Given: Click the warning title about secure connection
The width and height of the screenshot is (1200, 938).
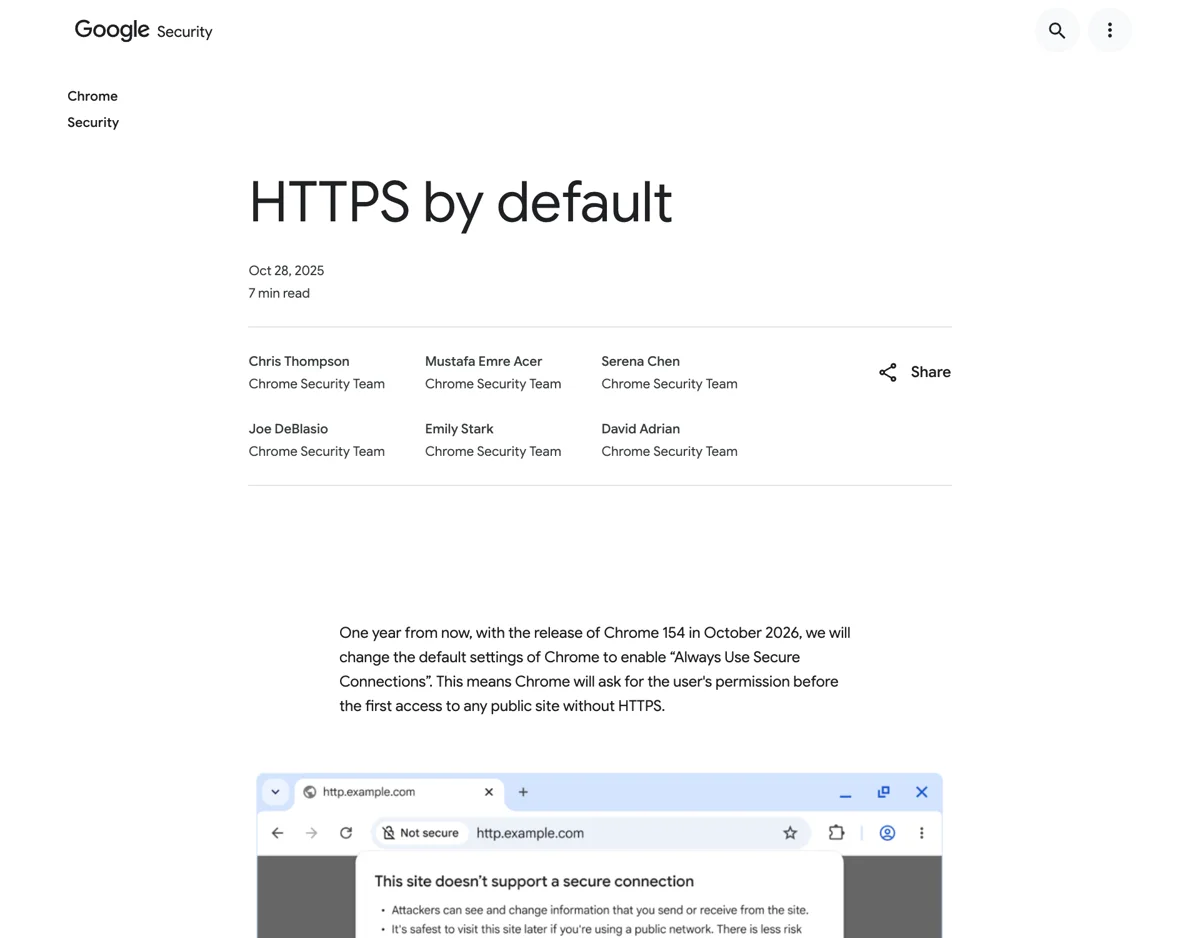Looking at the screenshot, I should tap(534, 882).
